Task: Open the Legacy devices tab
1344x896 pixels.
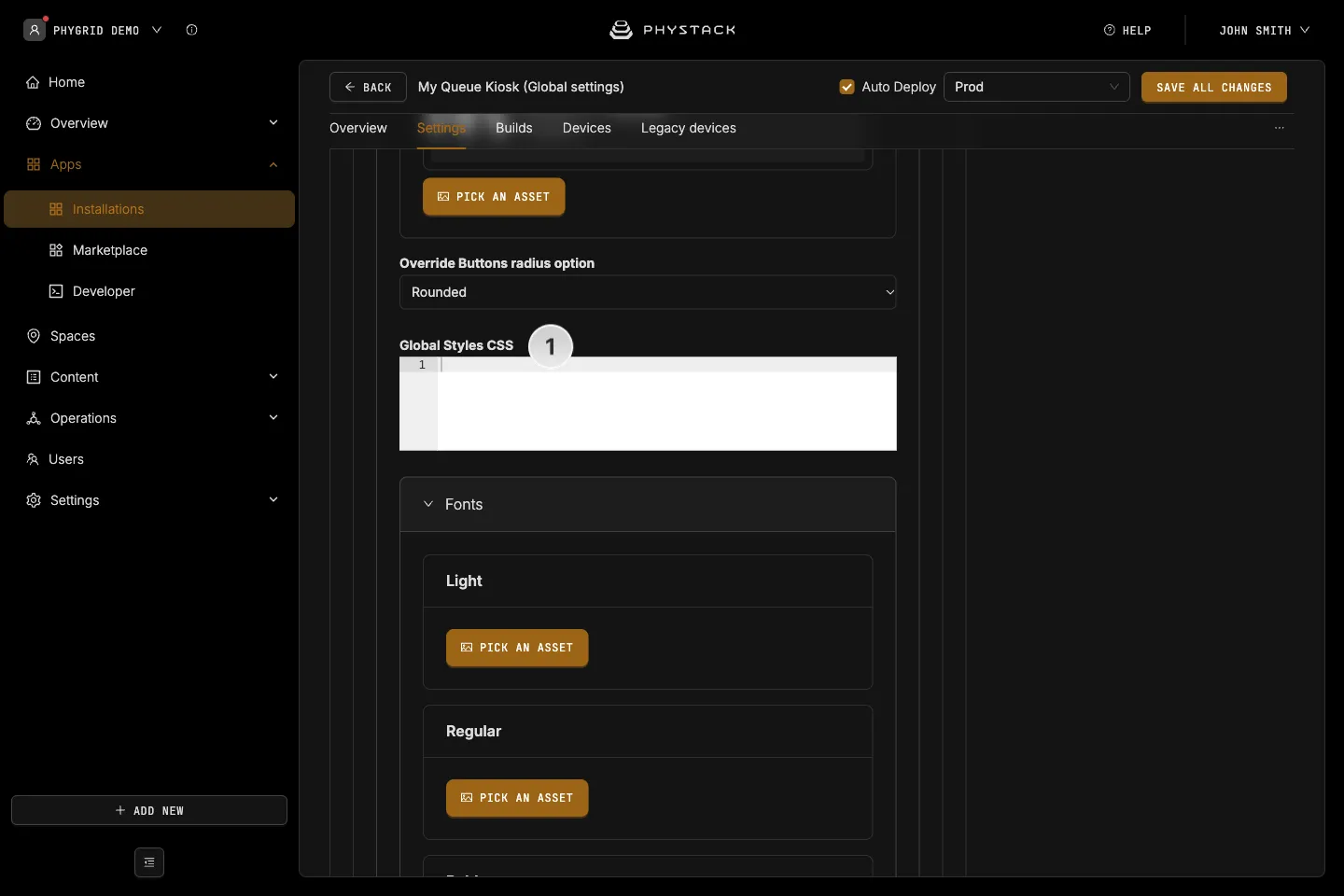Action: coord(689,128)
